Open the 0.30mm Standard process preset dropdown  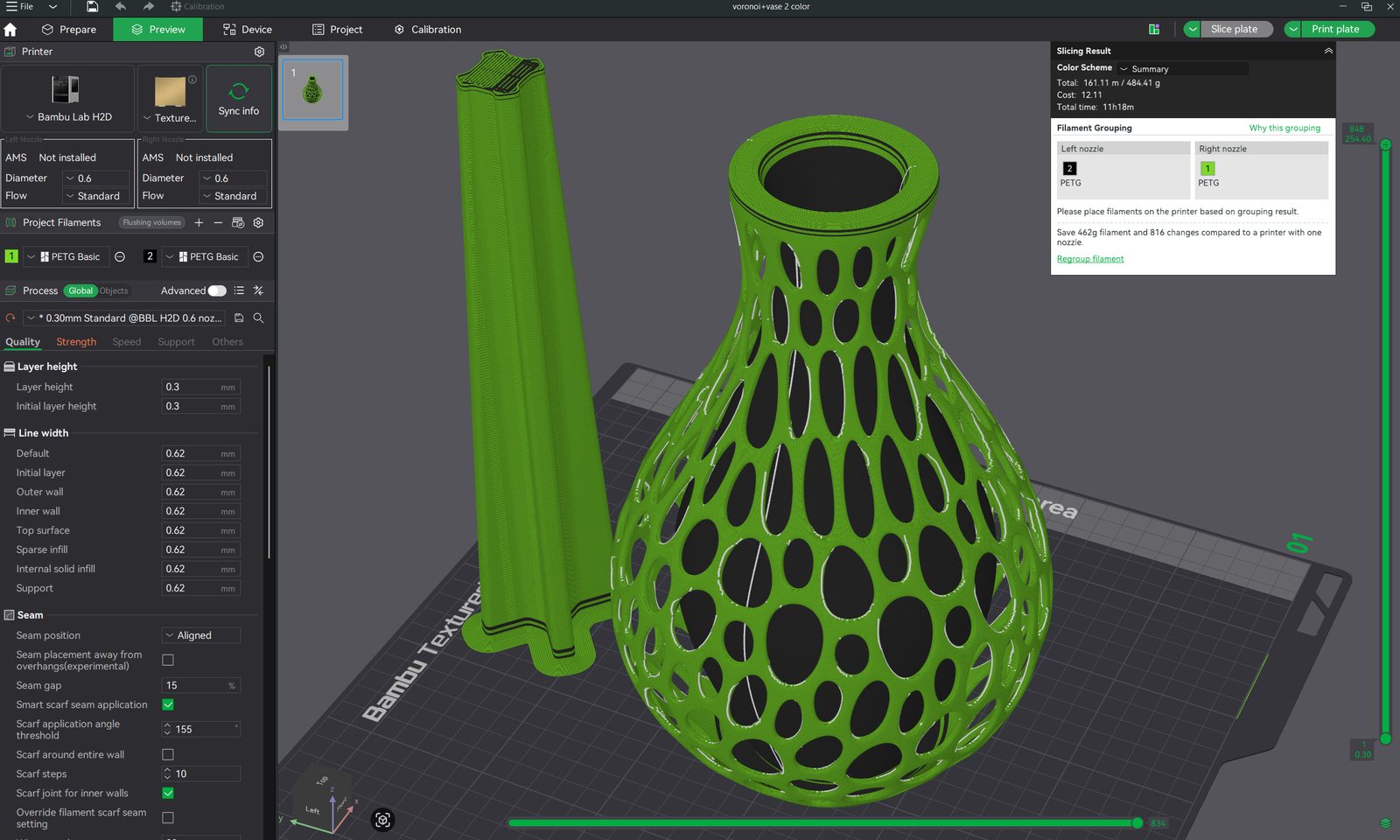tap(124, 318)
